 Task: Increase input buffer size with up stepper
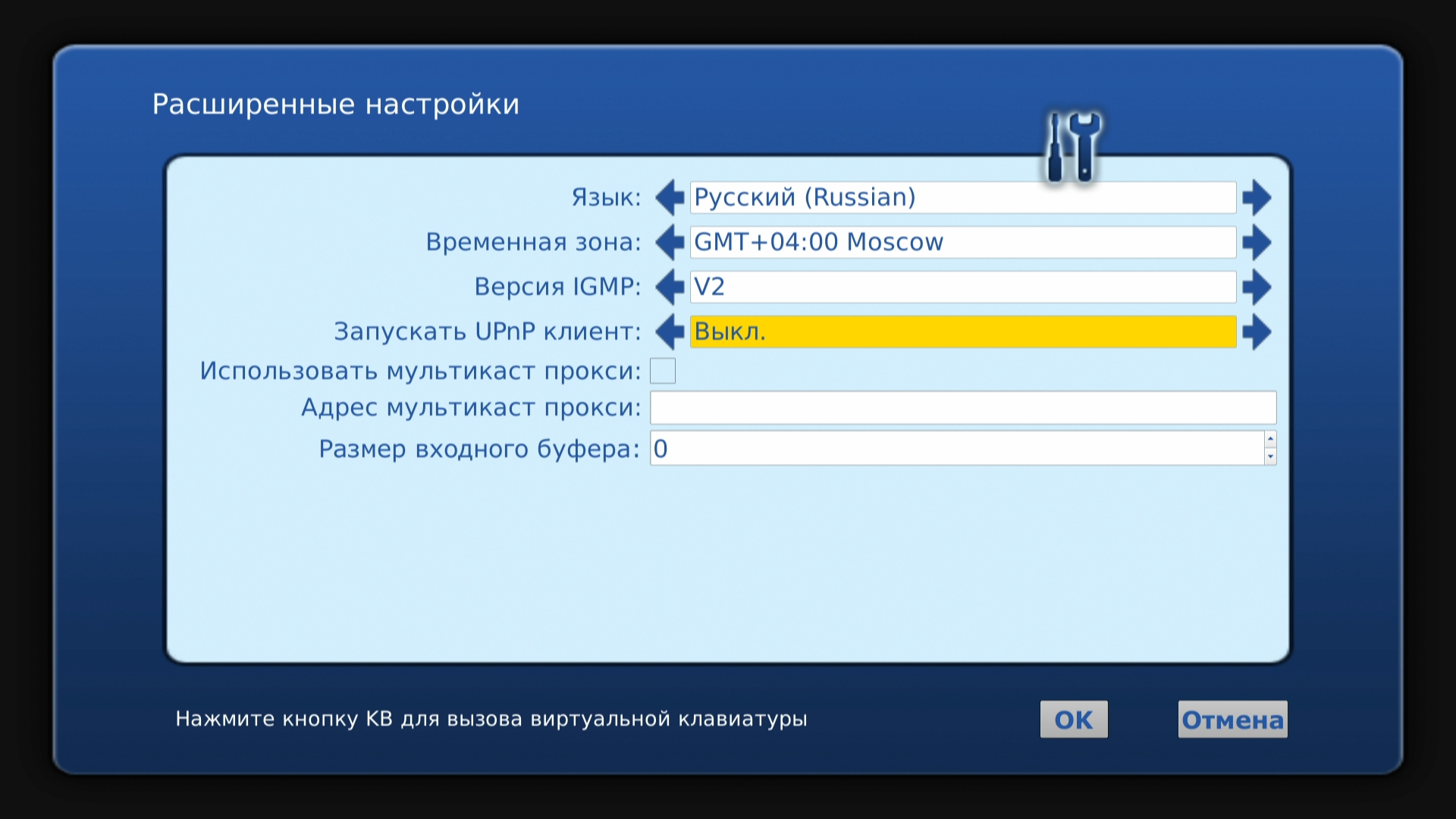pos(1270,439)
